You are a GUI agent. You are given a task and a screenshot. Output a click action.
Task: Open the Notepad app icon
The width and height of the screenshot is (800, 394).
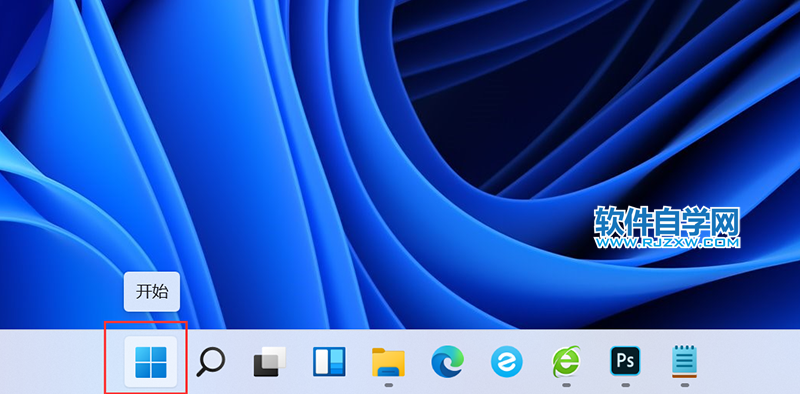pos(685,361)
